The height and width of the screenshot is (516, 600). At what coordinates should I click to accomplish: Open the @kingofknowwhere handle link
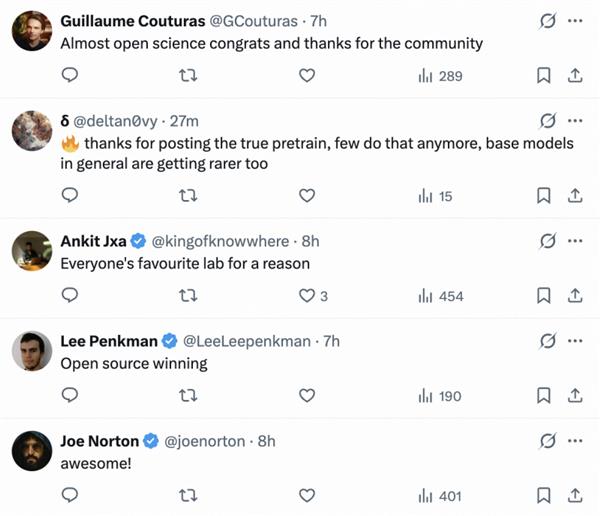click(220, 241)
